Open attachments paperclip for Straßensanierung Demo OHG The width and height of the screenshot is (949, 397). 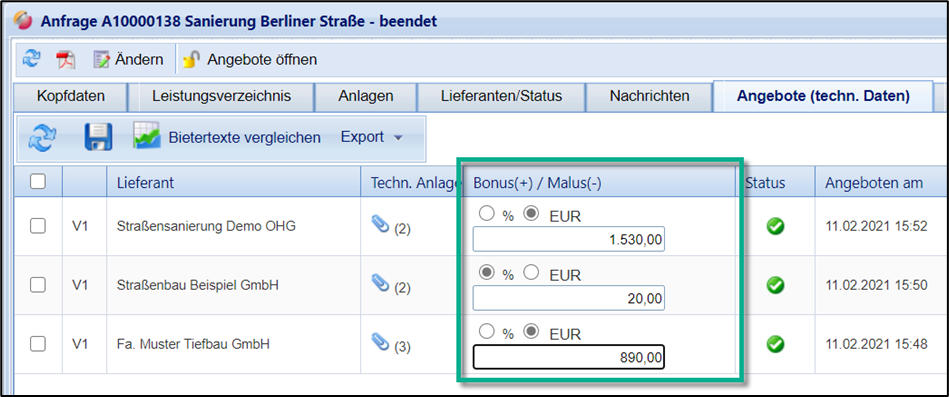(x=379, y=225)
